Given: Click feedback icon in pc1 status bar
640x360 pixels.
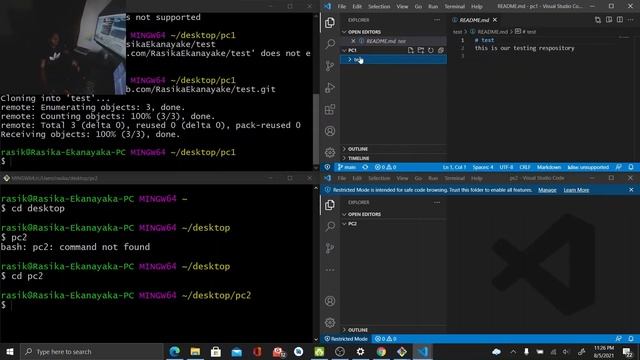Looking at the screenshot, I should 619,167.
